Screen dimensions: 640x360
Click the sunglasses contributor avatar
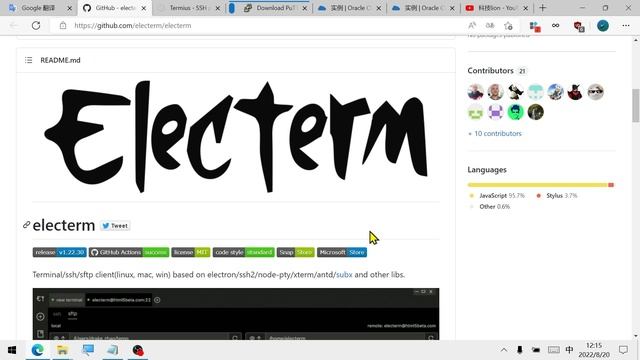[x=596, y=92]
